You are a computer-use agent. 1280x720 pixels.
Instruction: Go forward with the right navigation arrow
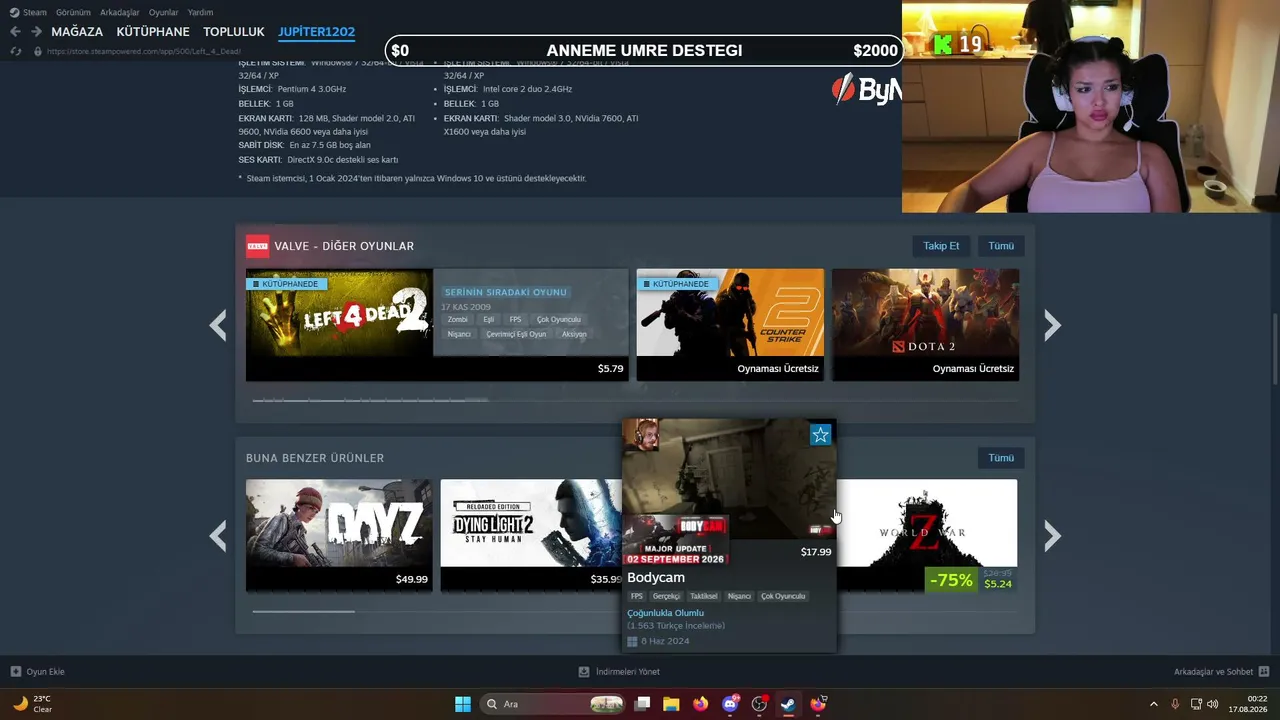click(36, 32)
